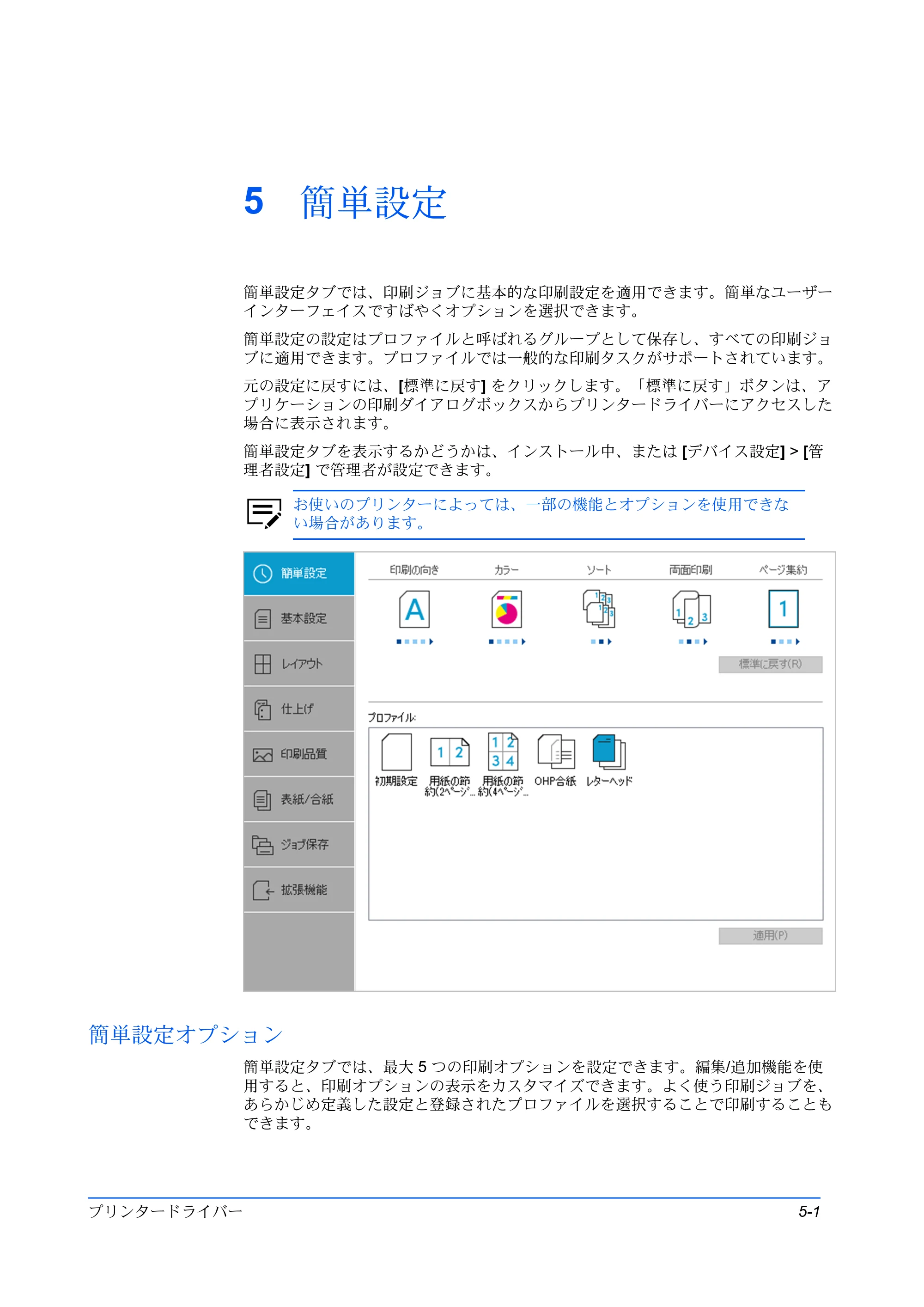
Task: Click the ページ集約 single-page icon
Action: click(x=784, y=609)
